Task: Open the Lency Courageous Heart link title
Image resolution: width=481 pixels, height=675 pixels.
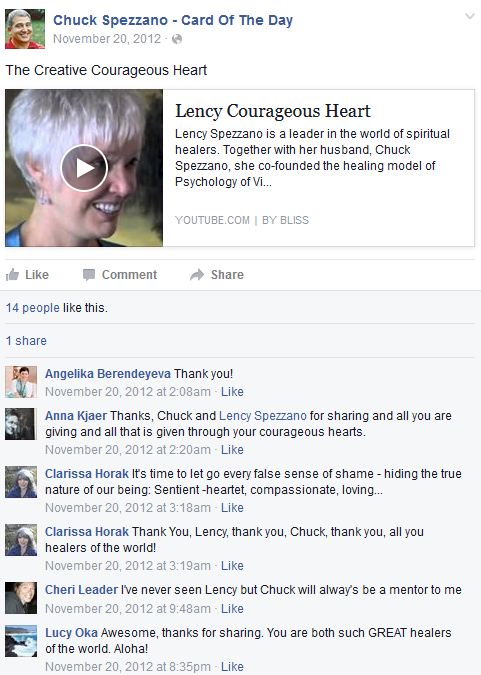Action: point(273,111)
